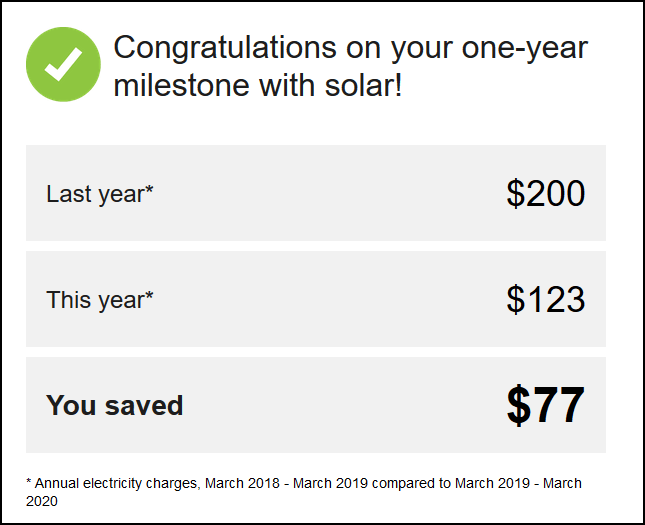Screen dimensions: 645x525
Task: Click the asterisk starting the footnote
Action: click(29, 482)
